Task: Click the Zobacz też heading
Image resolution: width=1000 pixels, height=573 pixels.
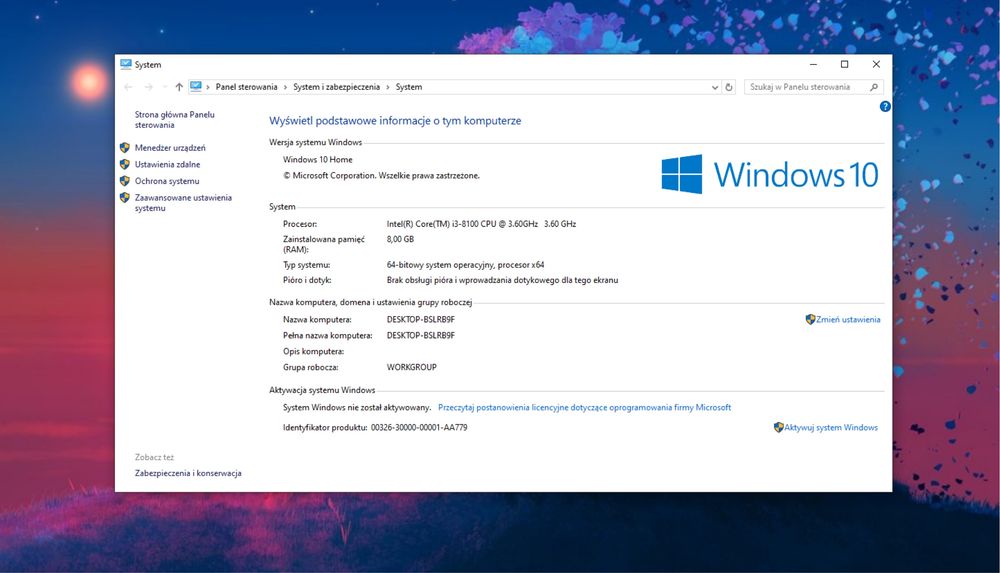Action: pos(154,457)
